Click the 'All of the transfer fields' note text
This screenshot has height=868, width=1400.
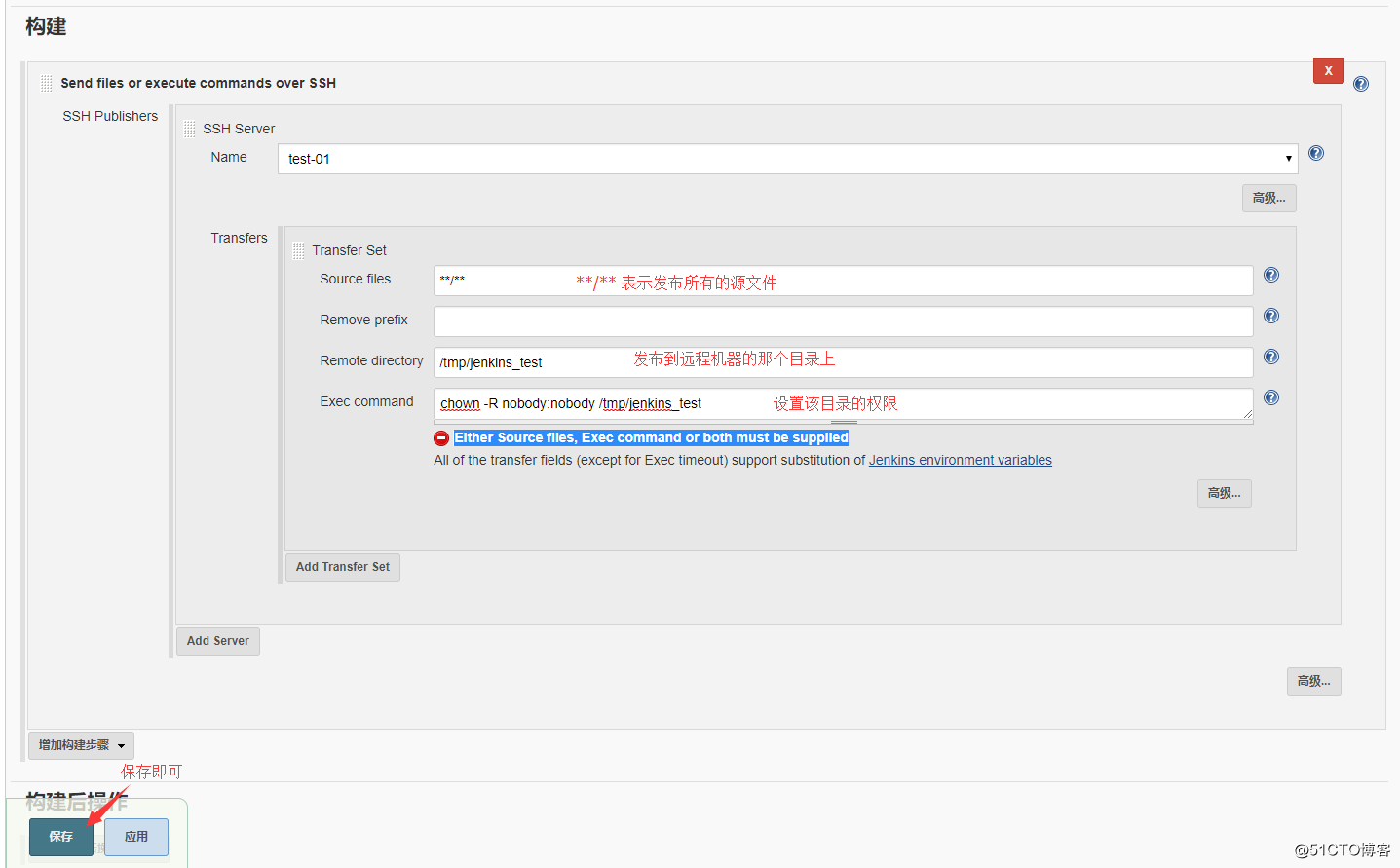650,460
